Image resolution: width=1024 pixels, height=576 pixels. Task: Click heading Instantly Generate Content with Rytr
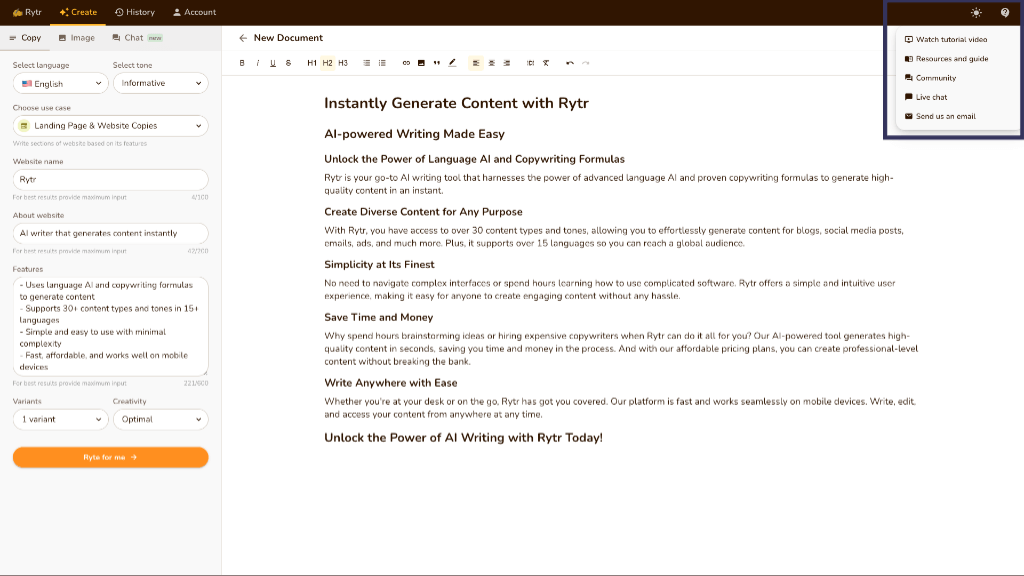(x=456, y=103)
